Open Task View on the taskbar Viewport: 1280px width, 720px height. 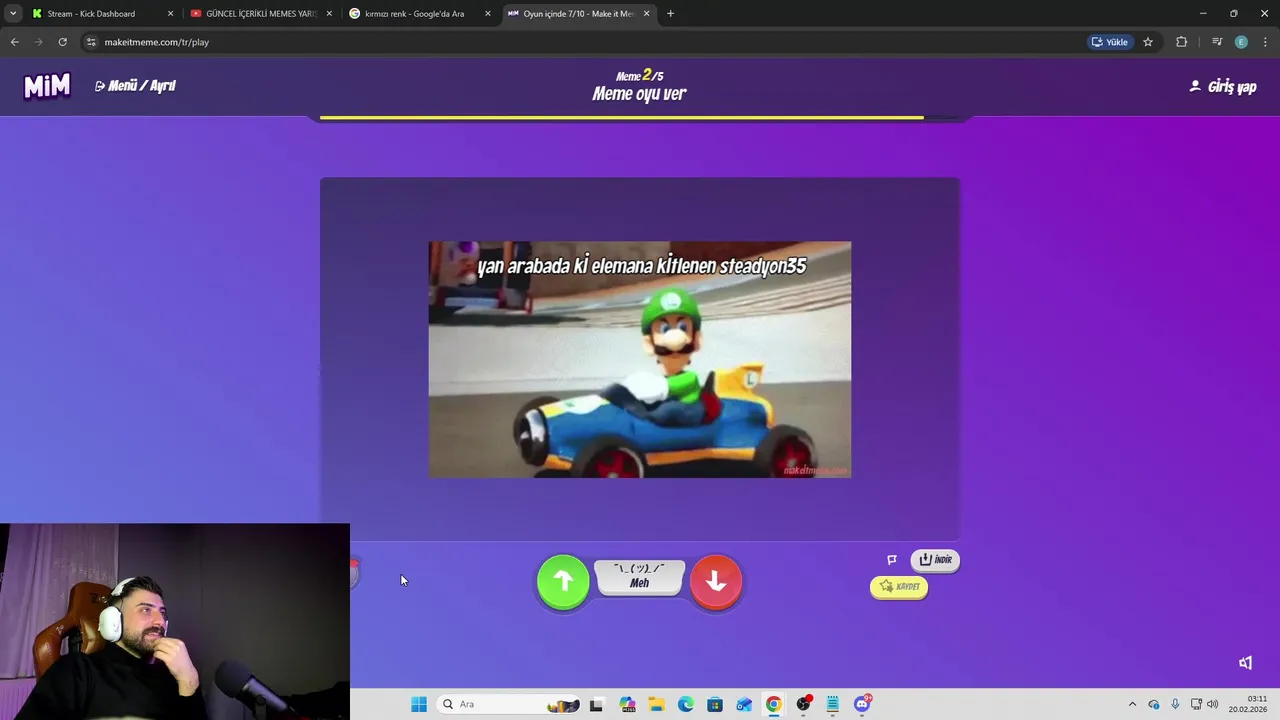click(x=596, y=704)
